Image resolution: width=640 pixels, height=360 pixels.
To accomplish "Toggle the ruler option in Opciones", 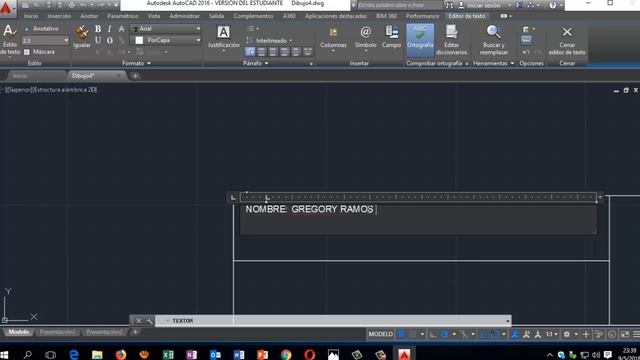I will [526, 40].
